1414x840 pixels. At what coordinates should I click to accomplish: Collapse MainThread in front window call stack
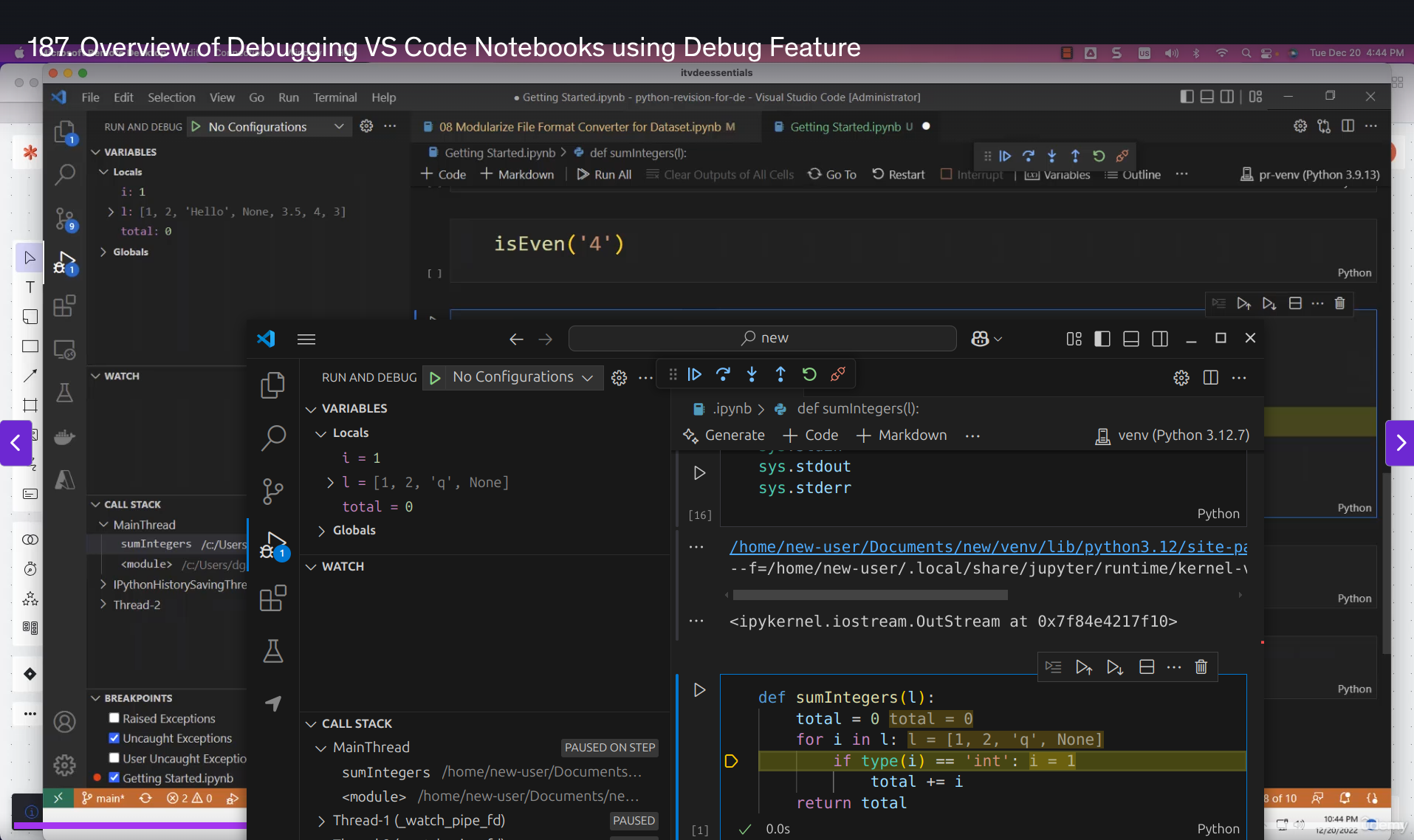point(320,748)
